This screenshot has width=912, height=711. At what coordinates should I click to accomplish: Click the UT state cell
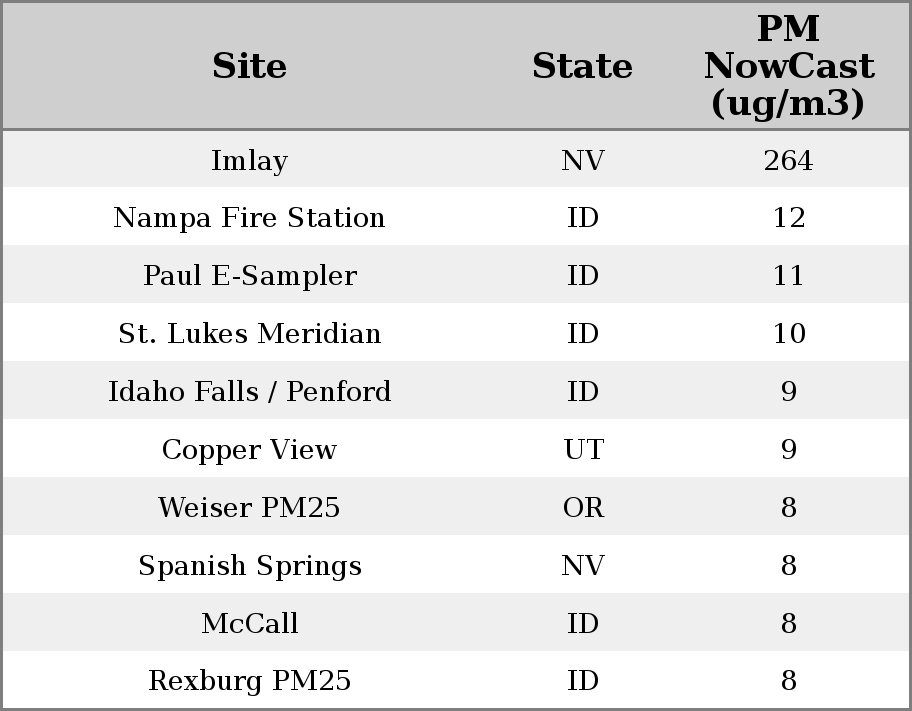click(x=583, y=450)
